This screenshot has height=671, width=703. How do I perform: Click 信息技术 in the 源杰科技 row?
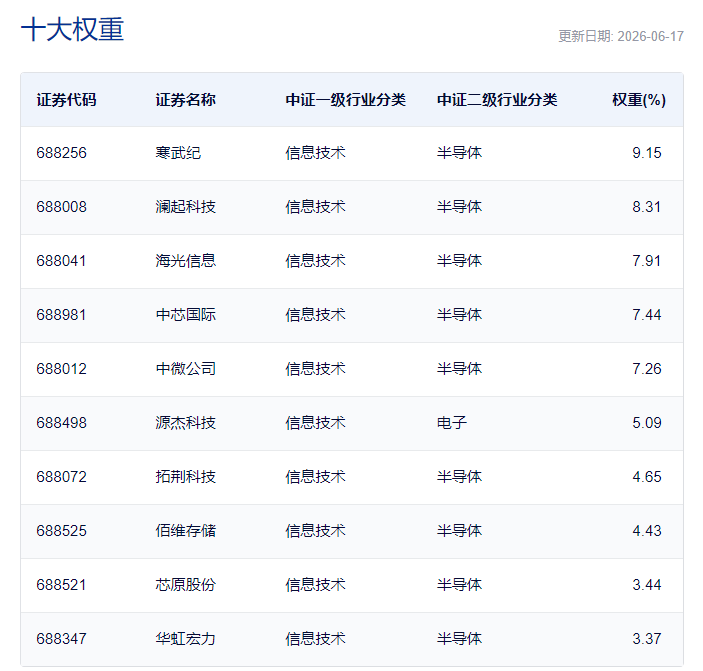316,423
